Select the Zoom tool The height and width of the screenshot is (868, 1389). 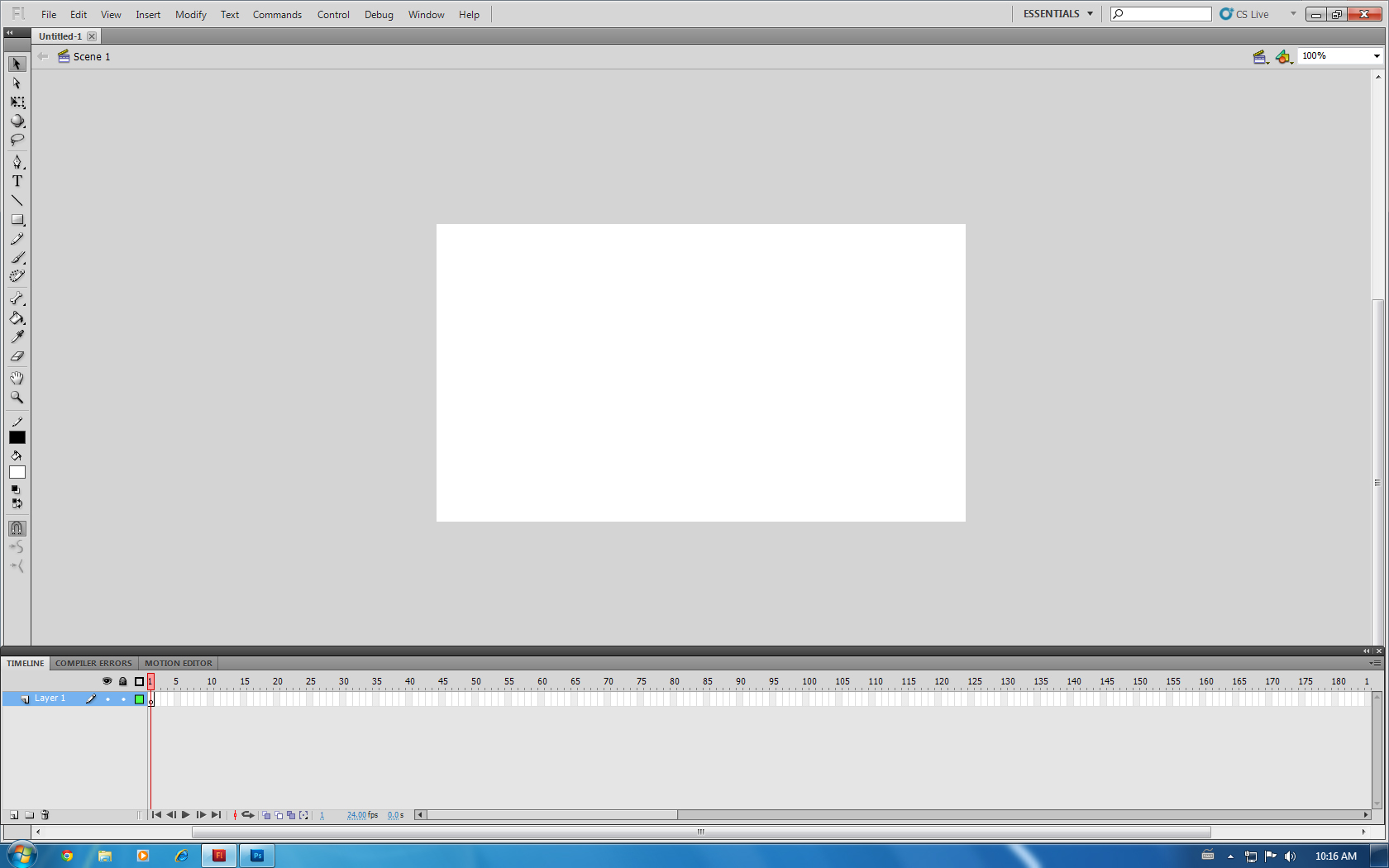point(17,398)
